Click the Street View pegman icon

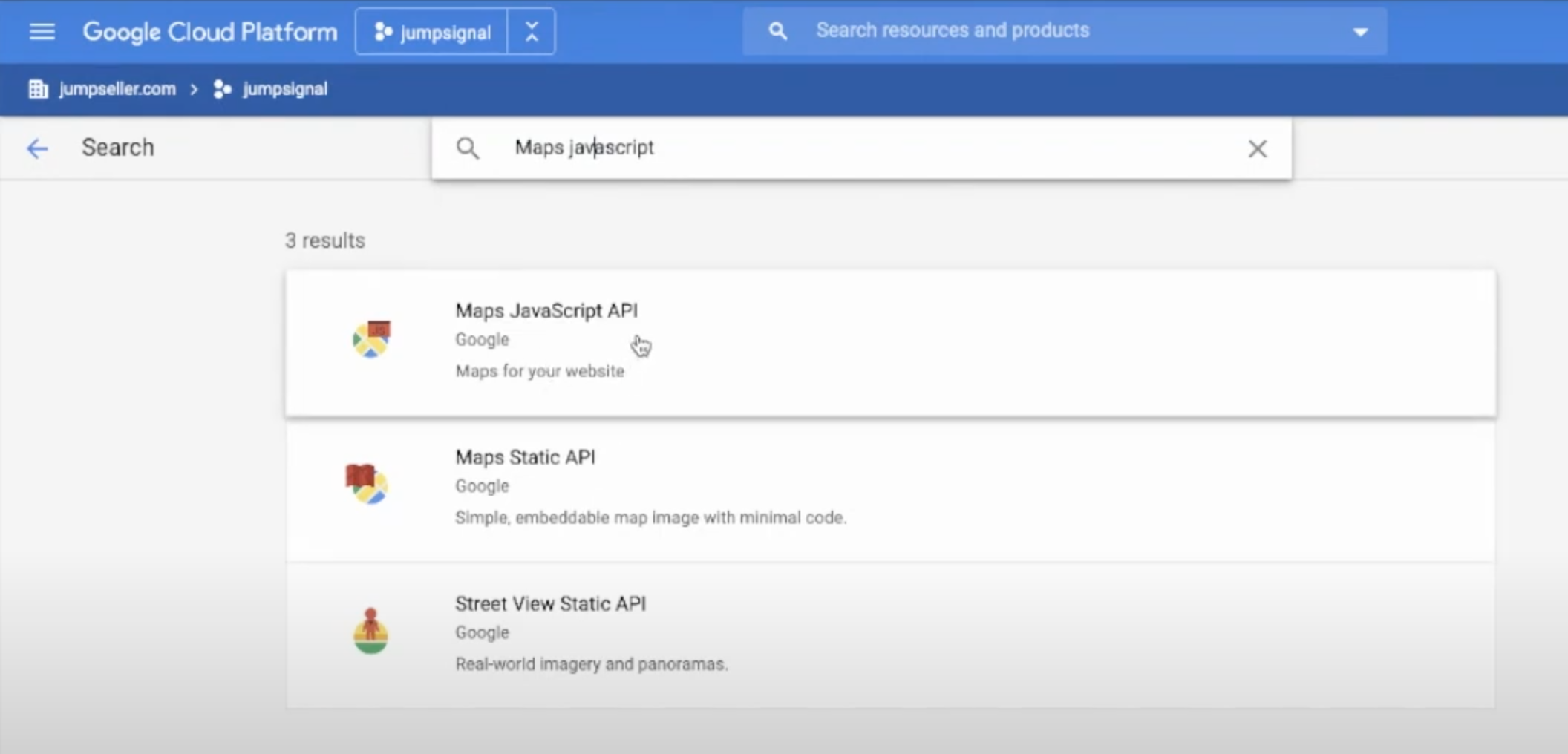pyautogui.click(x=370, y=631)
